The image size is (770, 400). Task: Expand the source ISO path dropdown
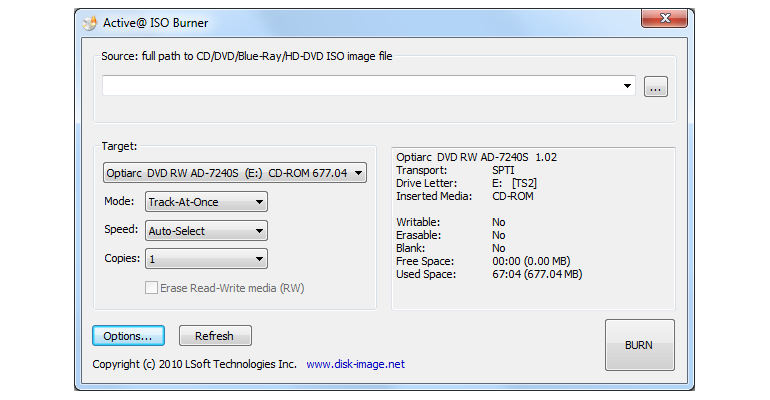pyautogui.click(x=627, y=86)
